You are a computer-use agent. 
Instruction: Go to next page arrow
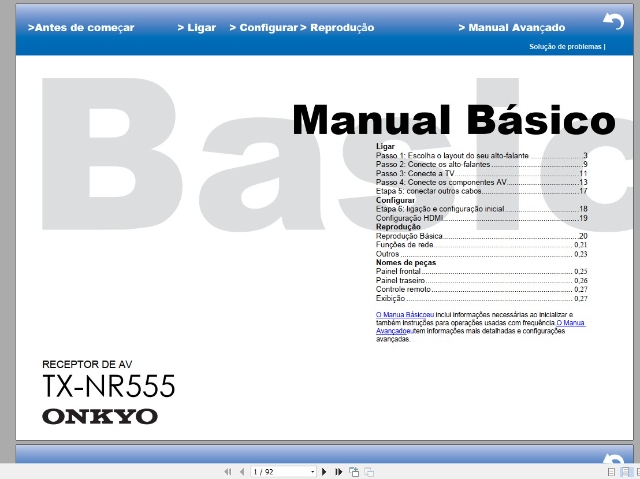pyautogui.click(x=324, y=472)
